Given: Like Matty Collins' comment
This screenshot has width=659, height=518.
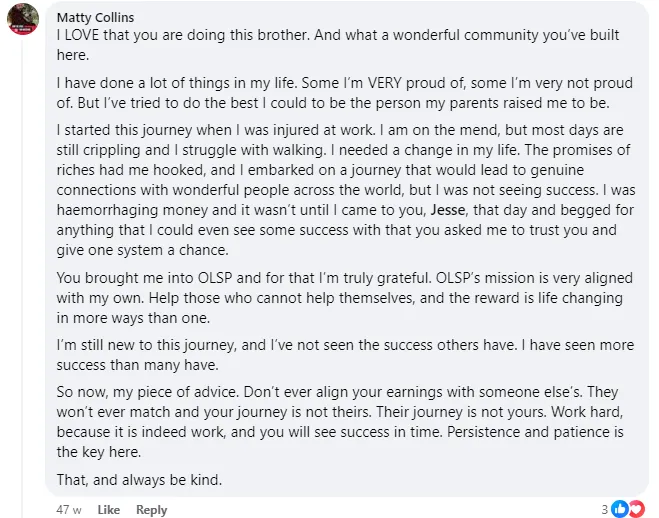Looking at the screenshot, I should tap(109, 510).
